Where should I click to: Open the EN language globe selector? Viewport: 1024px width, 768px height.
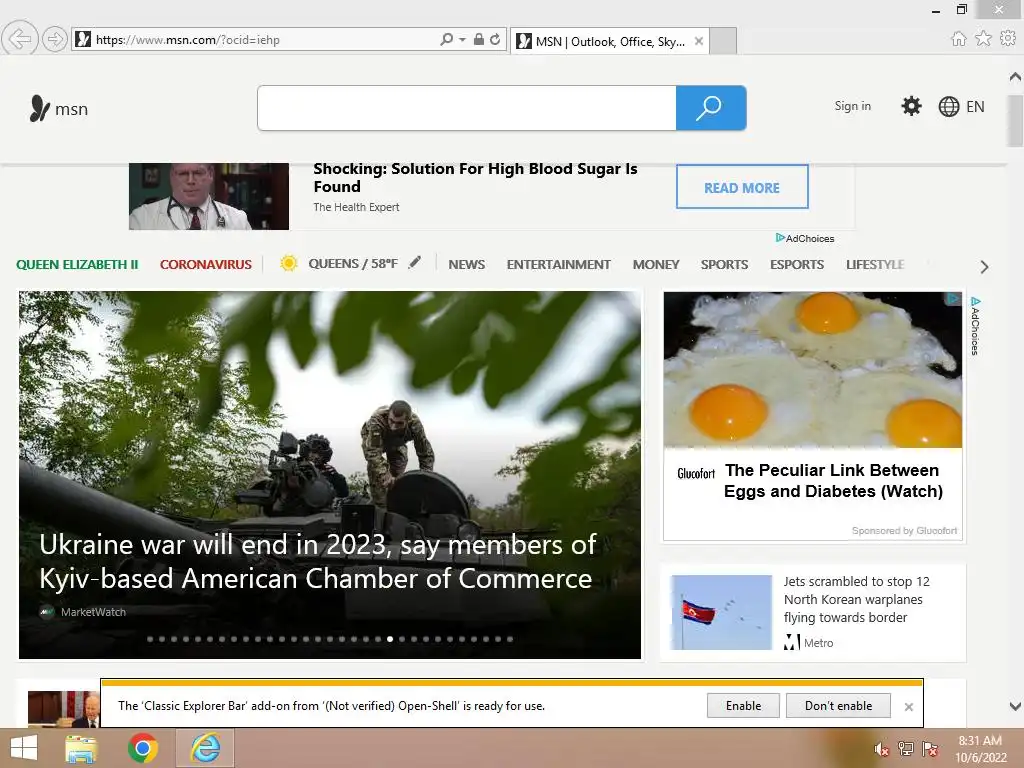pos(961,106)
